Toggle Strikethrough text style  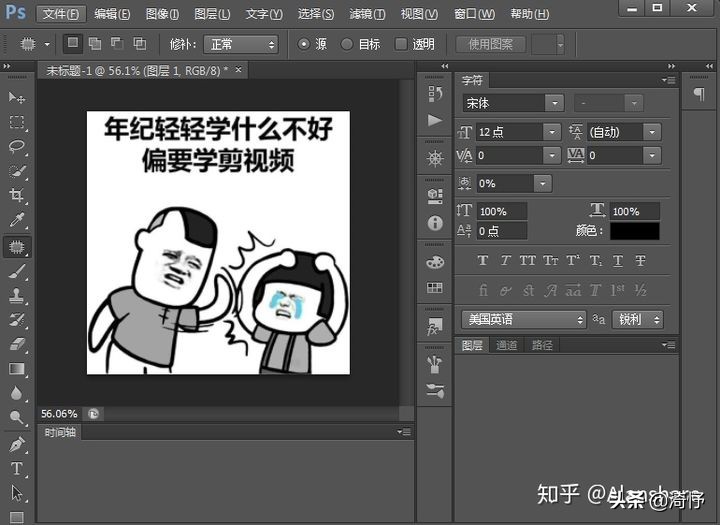(641, 260)
